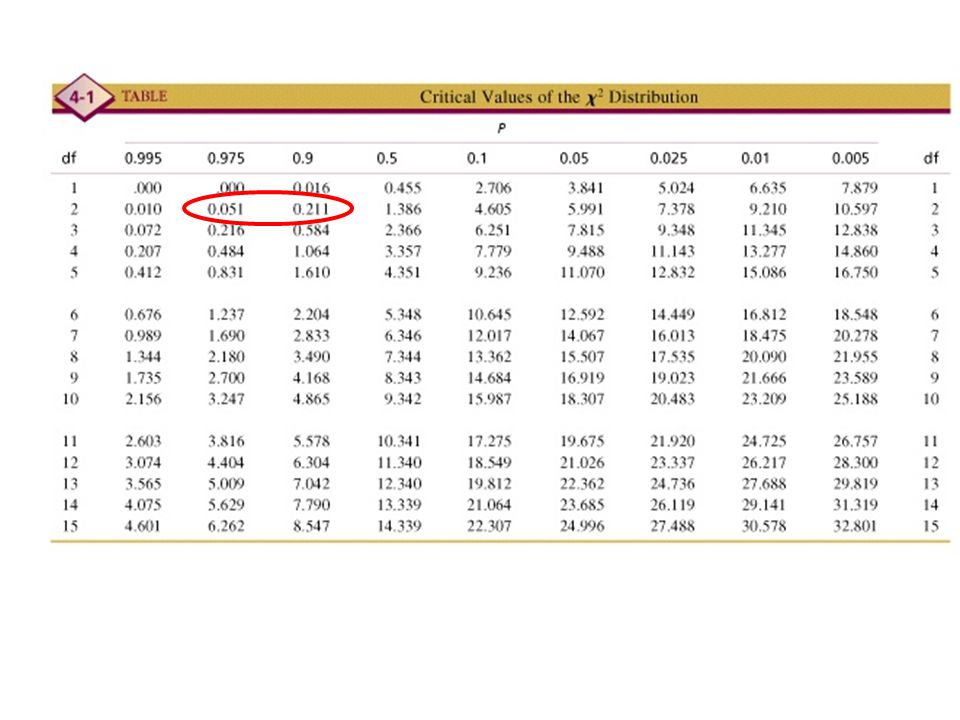Click the cell value 1.386

(402, 209)
